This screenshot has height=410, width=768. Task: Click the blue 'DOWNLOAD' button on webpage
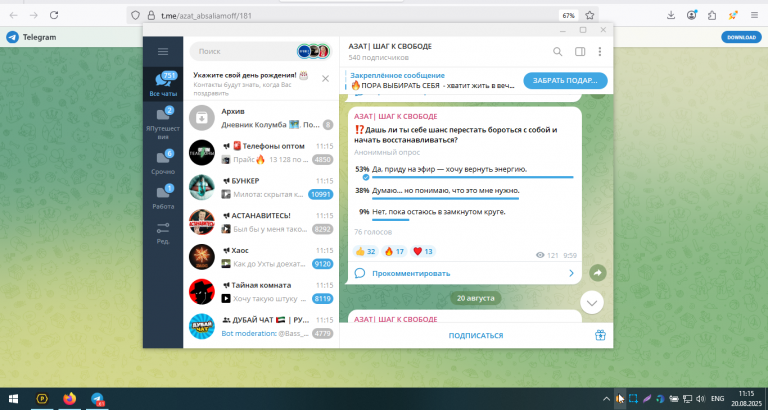[x=741, y=37]
